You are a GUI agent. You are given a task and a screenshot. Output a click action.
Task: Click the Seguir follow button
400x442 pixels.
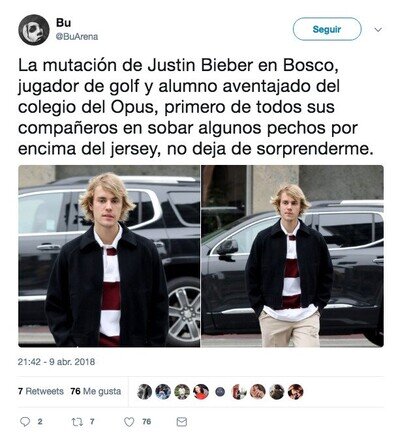[x=327, y=29]
